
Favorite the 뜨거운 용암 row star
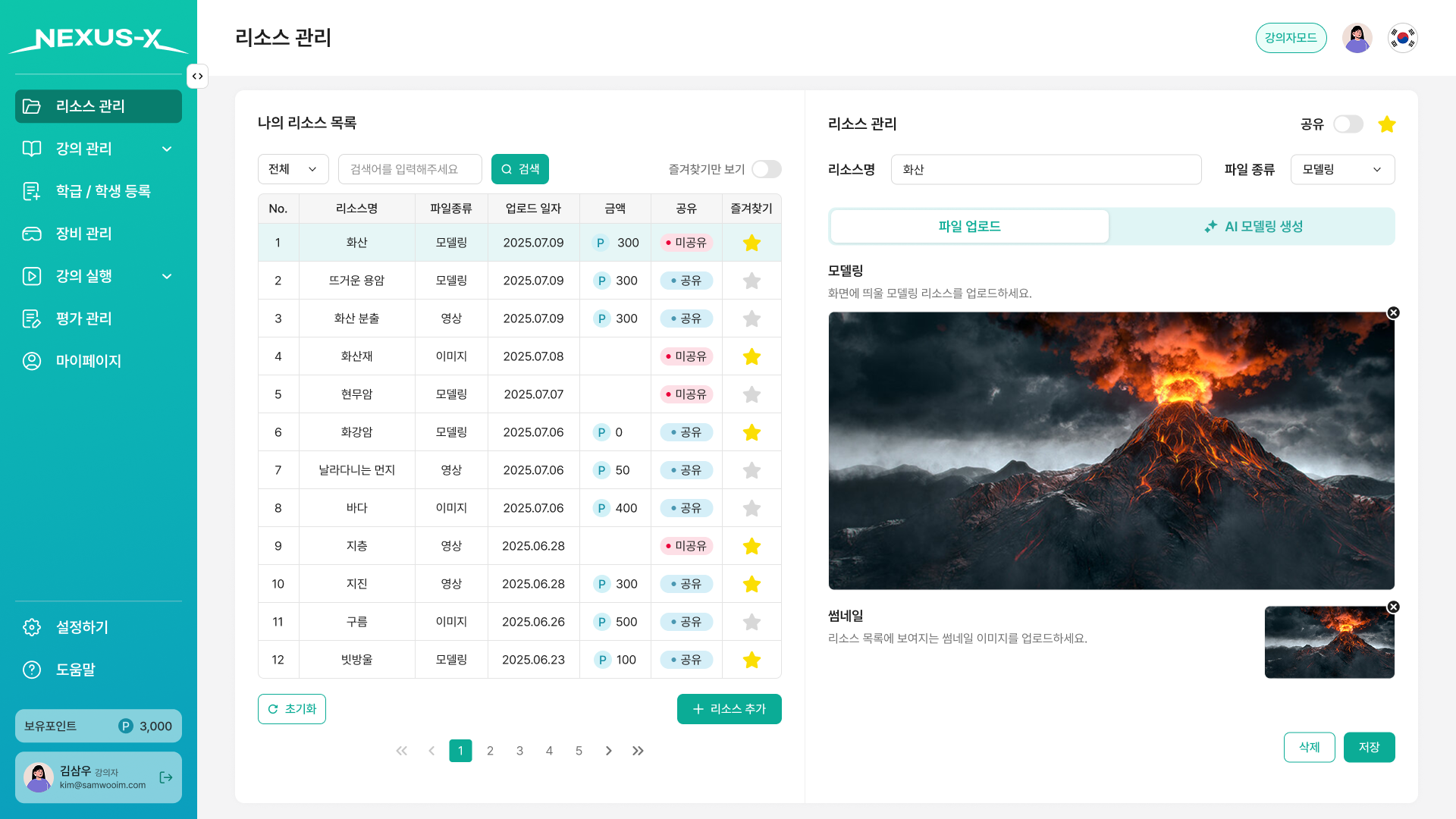(752, 281)
